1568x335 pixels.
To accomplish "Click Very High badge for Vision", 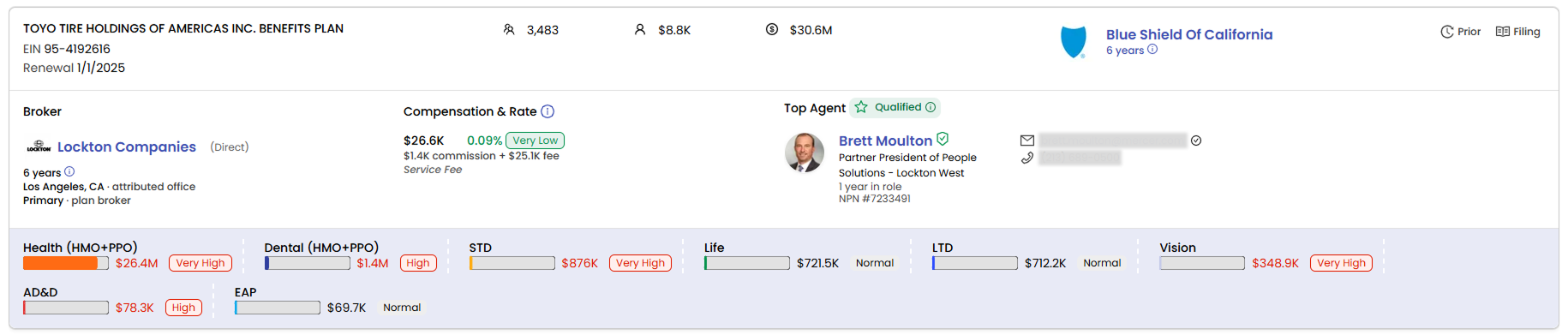I will click(1341, 263).
